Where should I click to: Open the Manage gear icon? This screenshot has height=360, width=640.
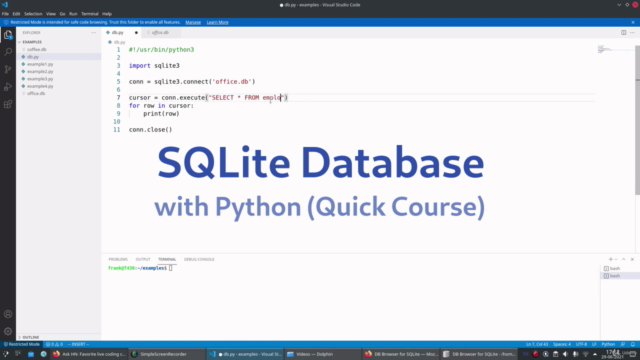(x=8, y=331)
